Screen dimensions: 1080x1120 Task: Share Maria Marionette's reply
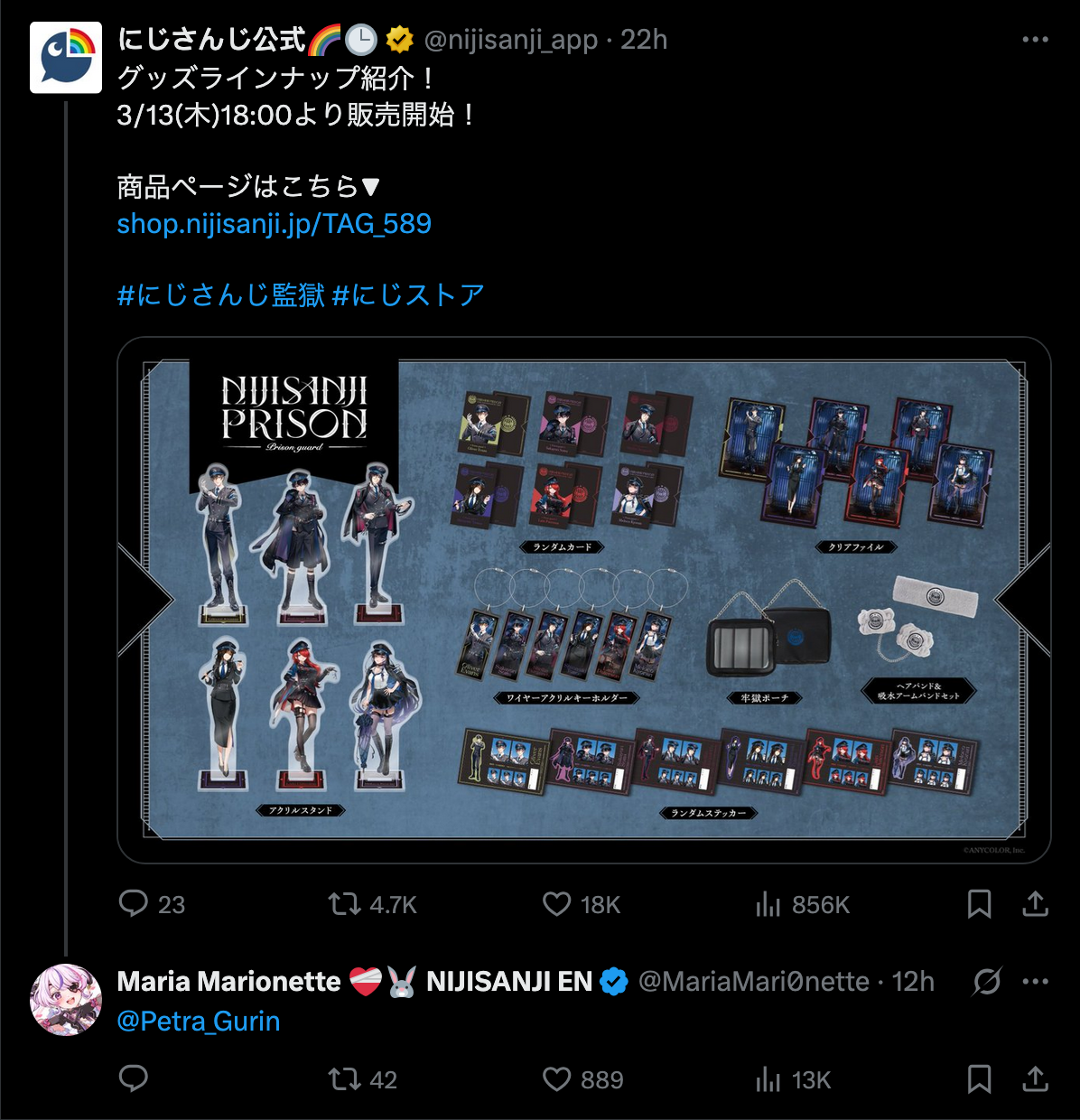pos(1036,1079)
